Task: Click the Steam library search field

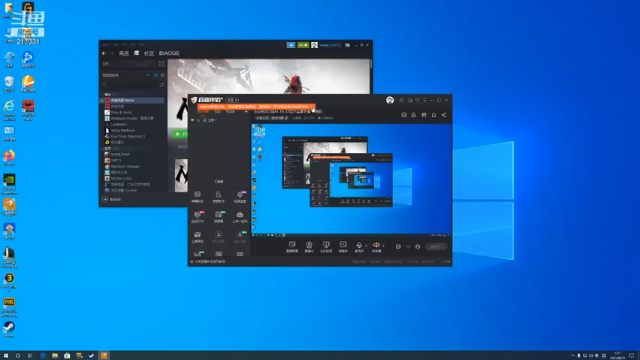Action: (129, 84)
